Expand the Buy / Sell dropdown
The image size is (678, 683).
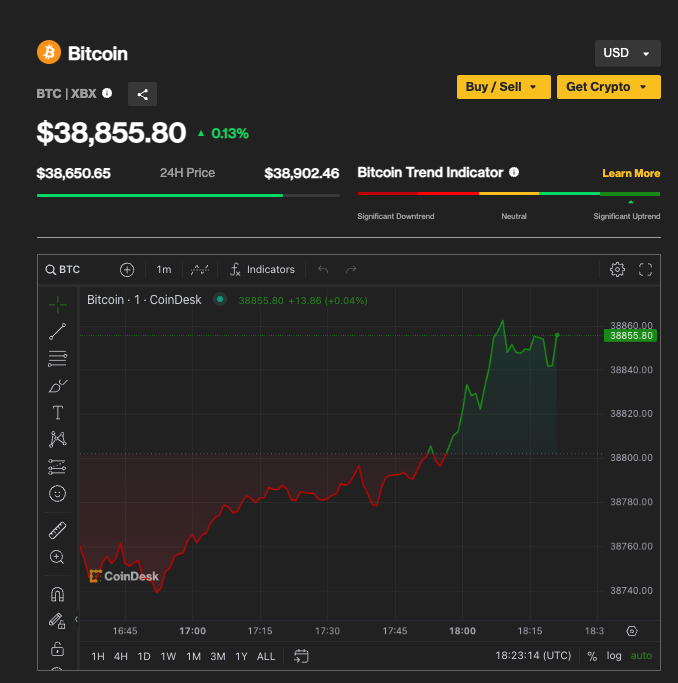pyautogui.click(x=503, y=87)
